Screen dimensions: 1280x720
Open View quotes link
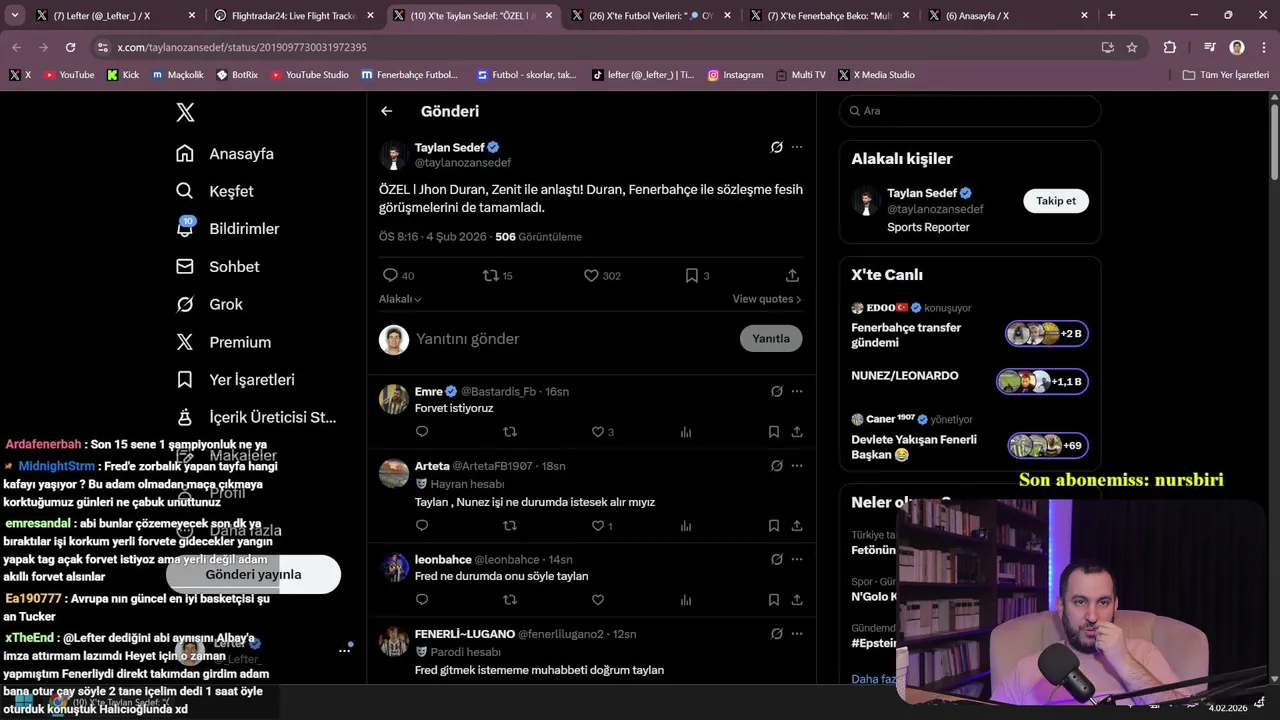pos(767,299)
